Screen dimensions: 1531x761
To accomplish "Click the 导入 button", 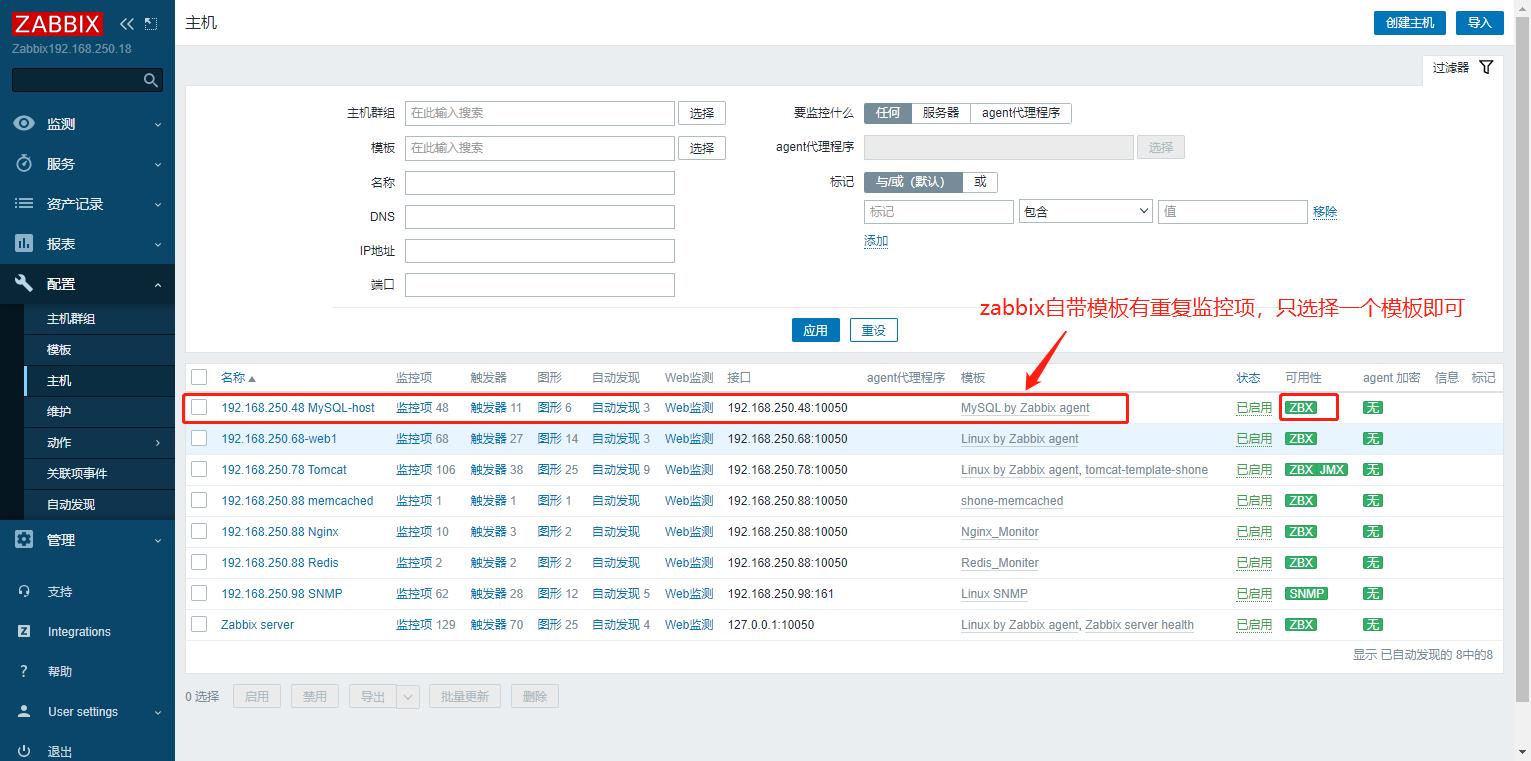I will coord(1479,23).
